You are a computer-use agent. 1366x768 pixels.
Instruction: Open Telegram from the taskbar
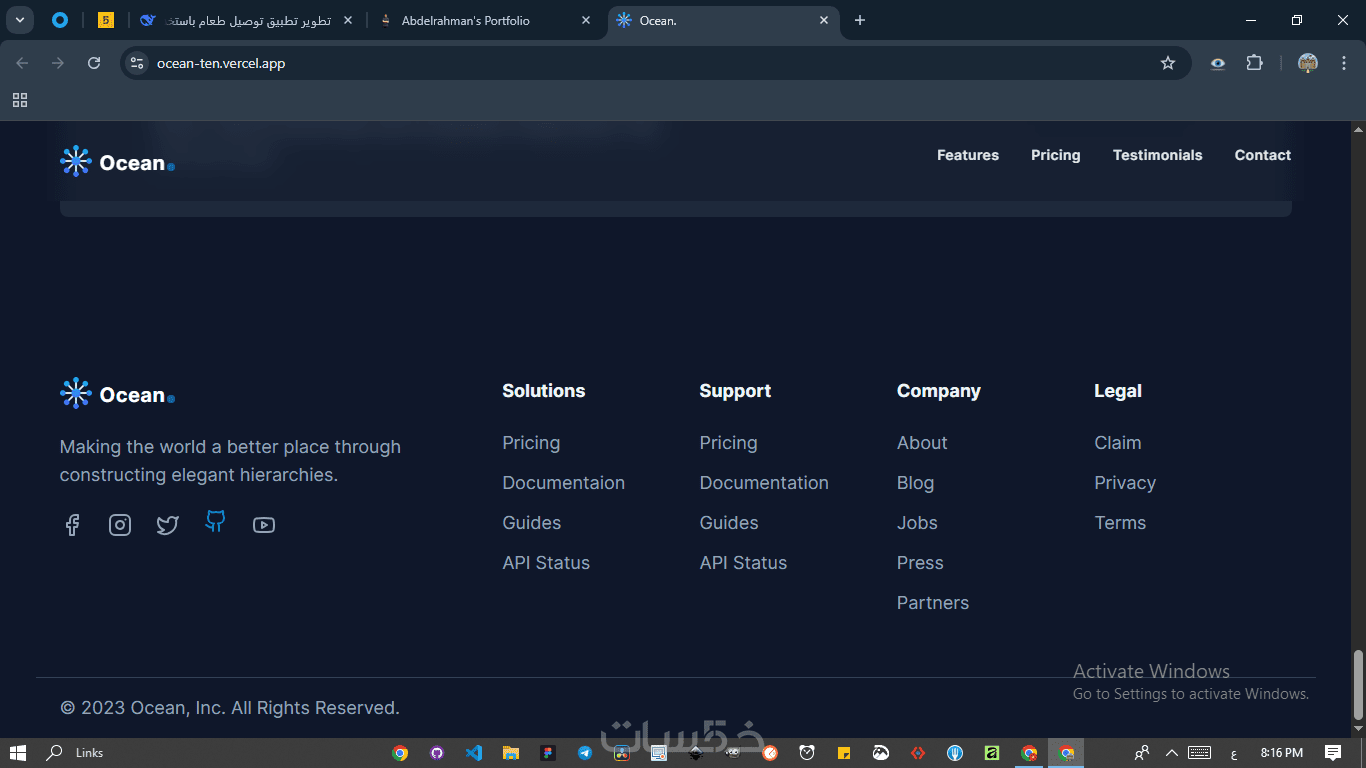point(584,753)
